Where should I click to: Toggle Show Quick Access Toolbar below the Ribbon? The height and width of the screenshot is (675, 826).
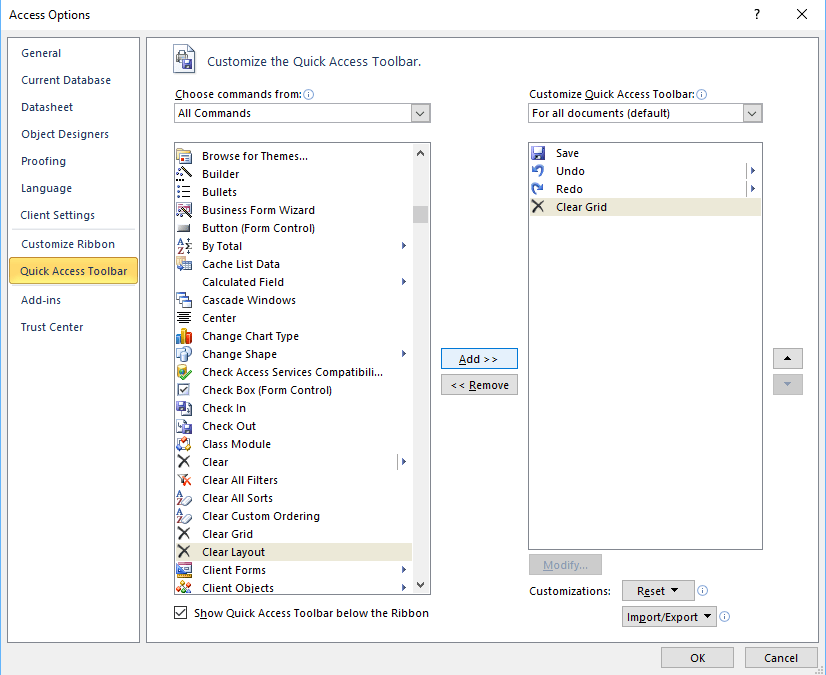coord(181,613)
